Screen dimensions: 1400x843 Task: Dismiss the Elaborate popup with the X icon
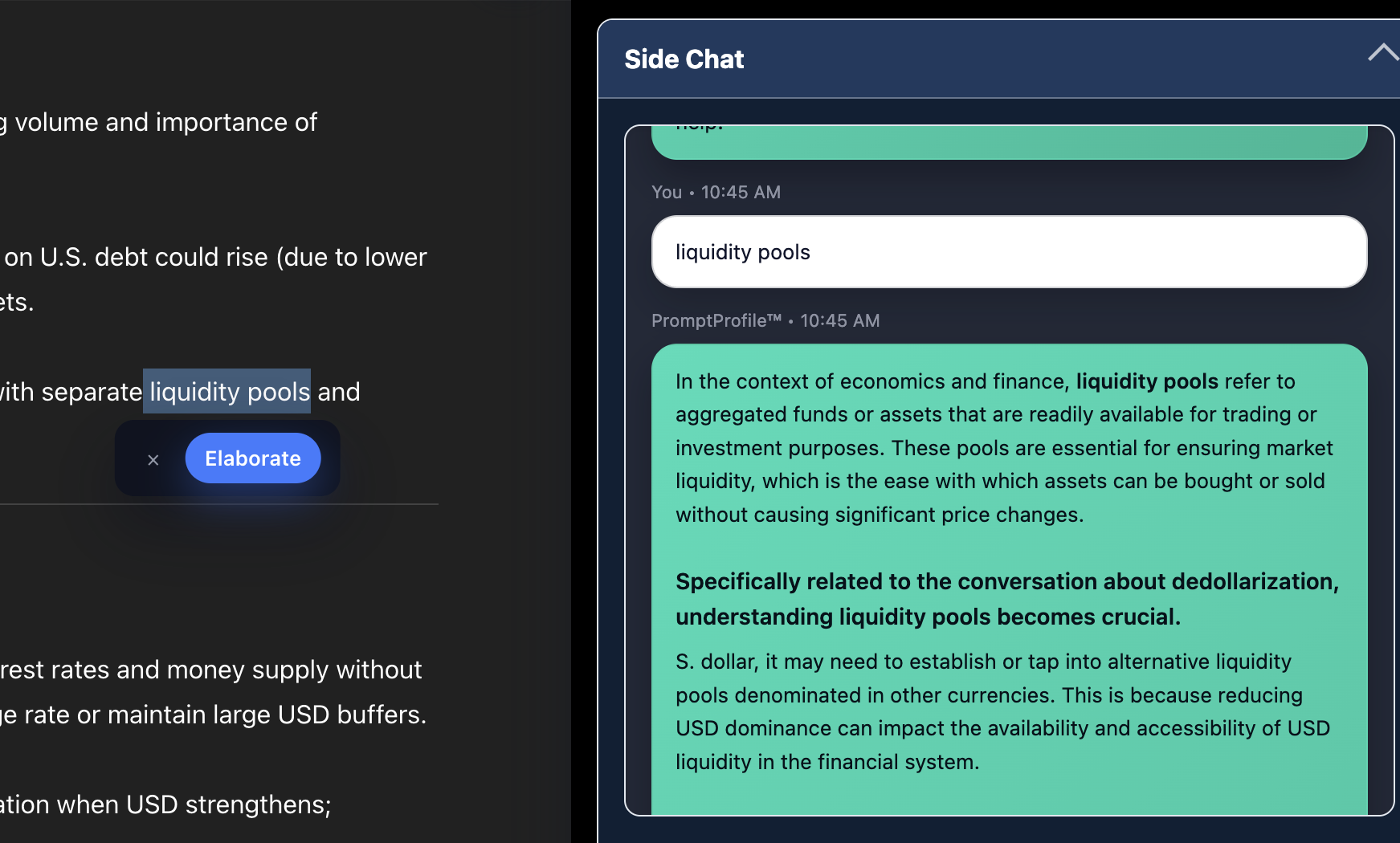[x=153, y=460]
